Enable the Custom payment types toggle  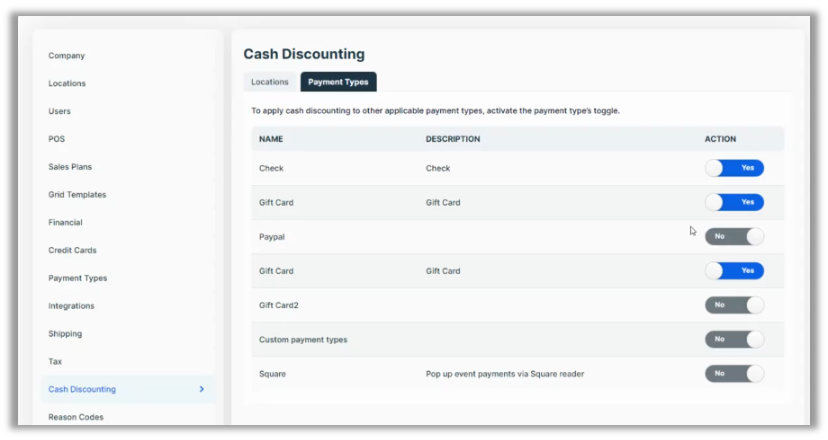tap(734, 339)
